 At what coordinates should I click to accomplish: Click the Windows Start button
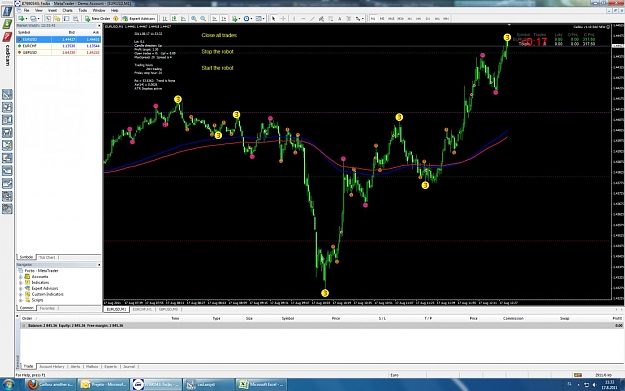8,385
